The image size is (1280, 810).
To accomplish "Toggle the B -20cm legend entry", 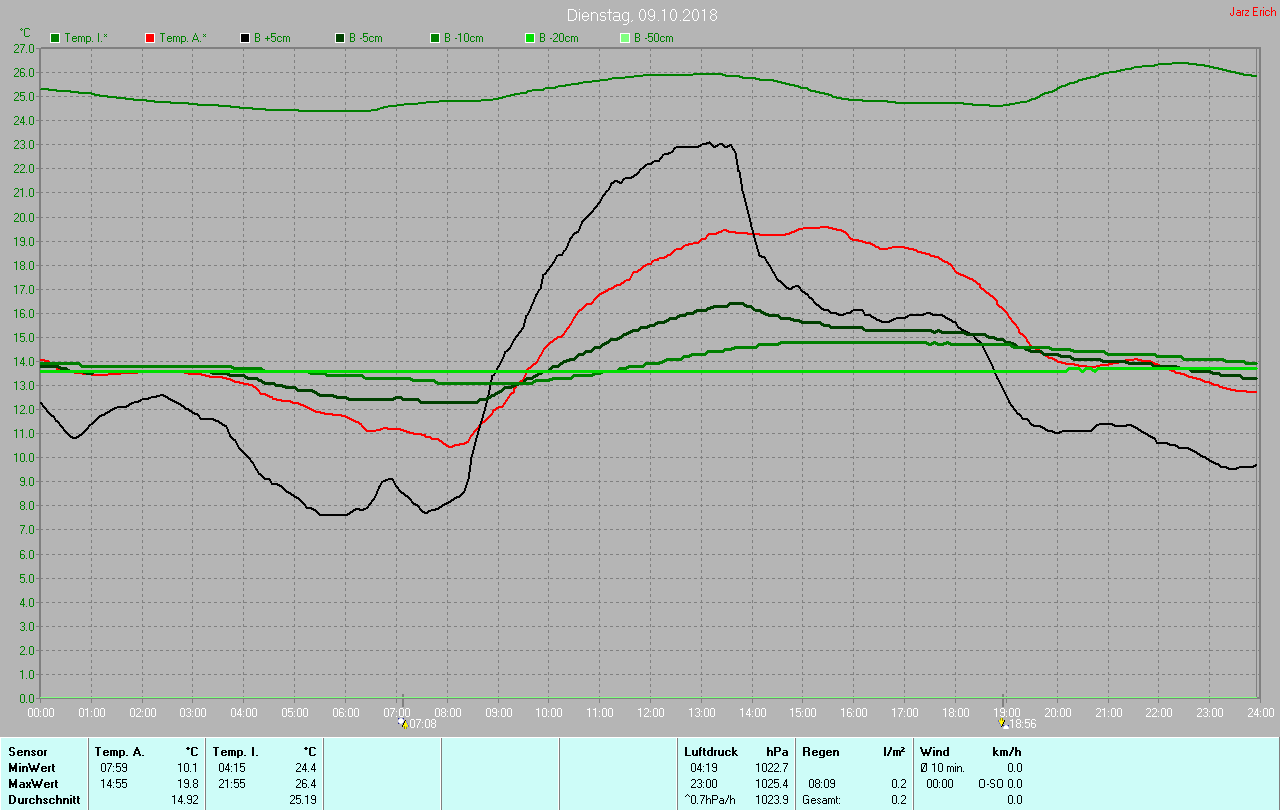I will click(x=551, y=38).
